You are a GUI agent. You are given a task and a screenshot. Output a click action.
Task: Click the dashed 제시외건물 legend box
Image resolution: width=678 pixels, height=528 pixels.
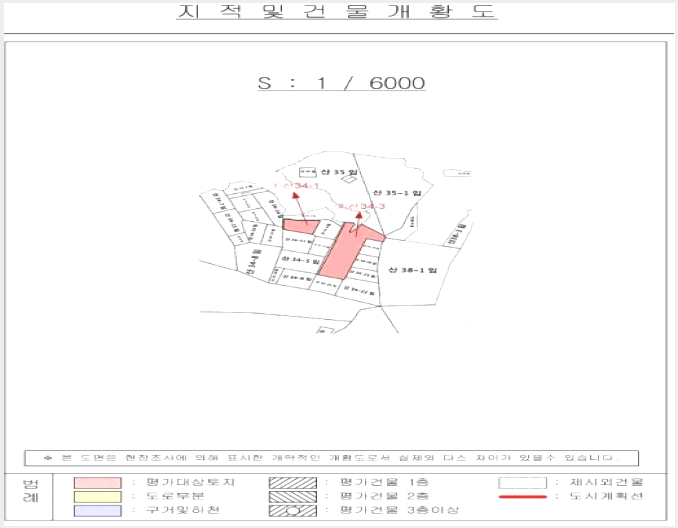click(523, 483)
